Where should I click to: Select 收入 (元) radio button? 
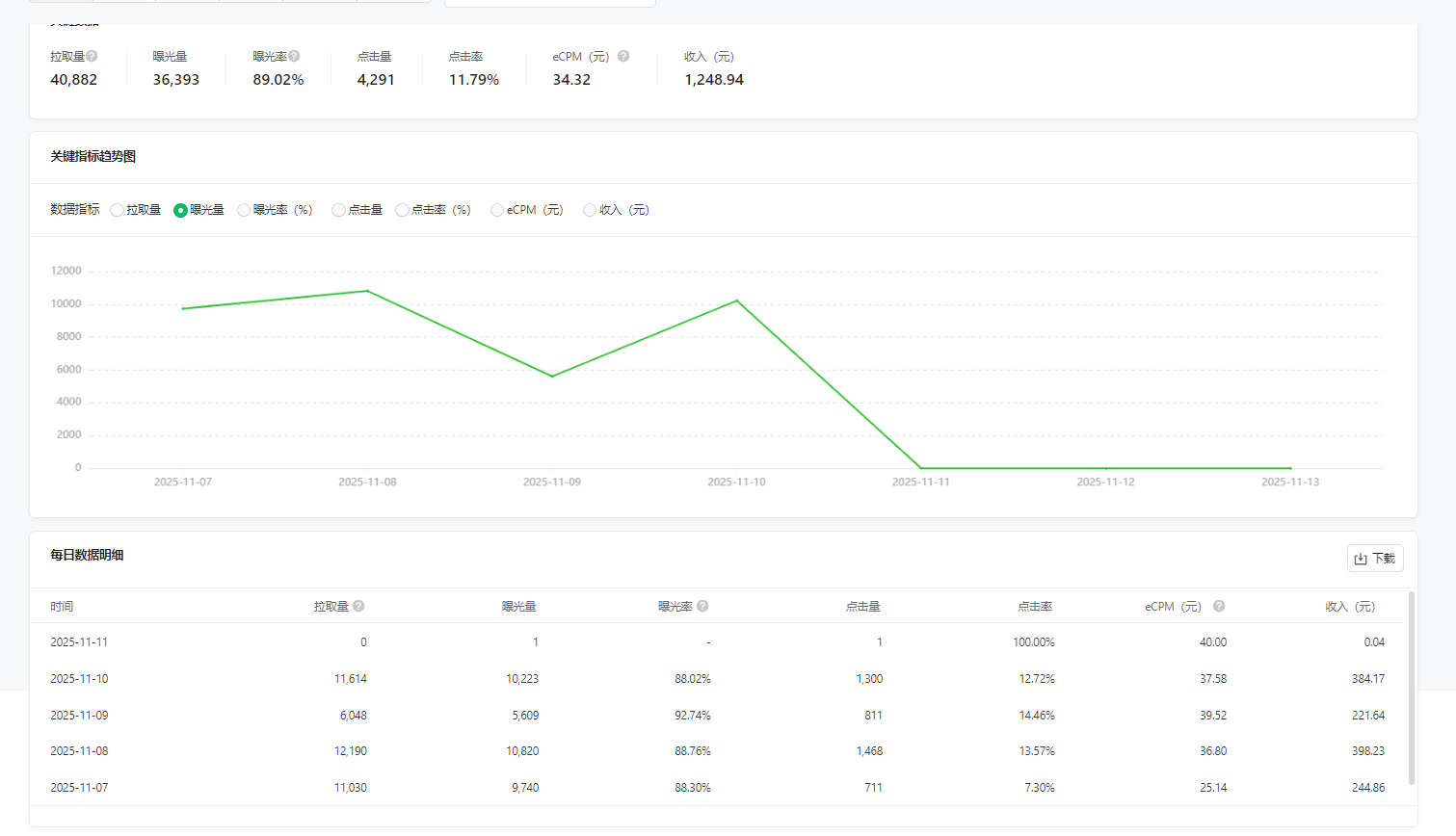(x=590, y=210)
